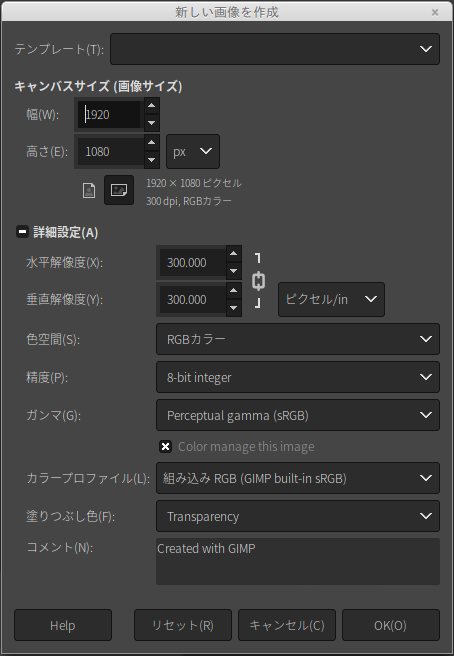
Task: Increase height value with up arrow
Action: coord(151,143)
